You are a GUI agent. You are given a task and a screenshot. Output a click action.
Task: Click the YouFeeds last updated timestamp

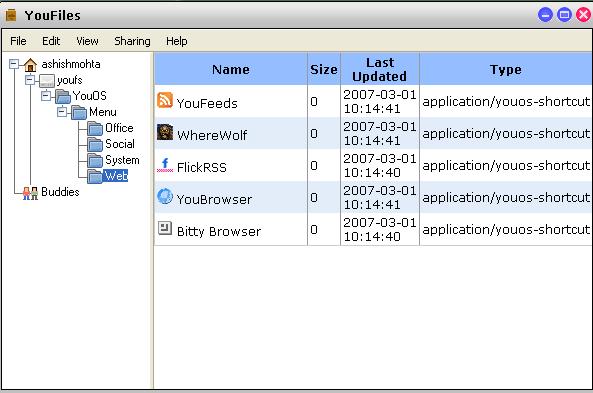tap(380, 101)
